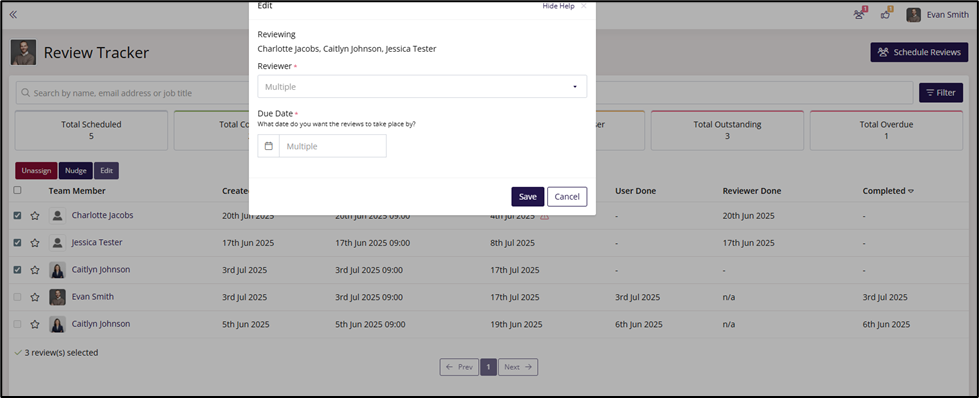Uncheck the Charlotte Jacobs row checkbox
This screenshot has height=398, width=979.
coord(17,216)
